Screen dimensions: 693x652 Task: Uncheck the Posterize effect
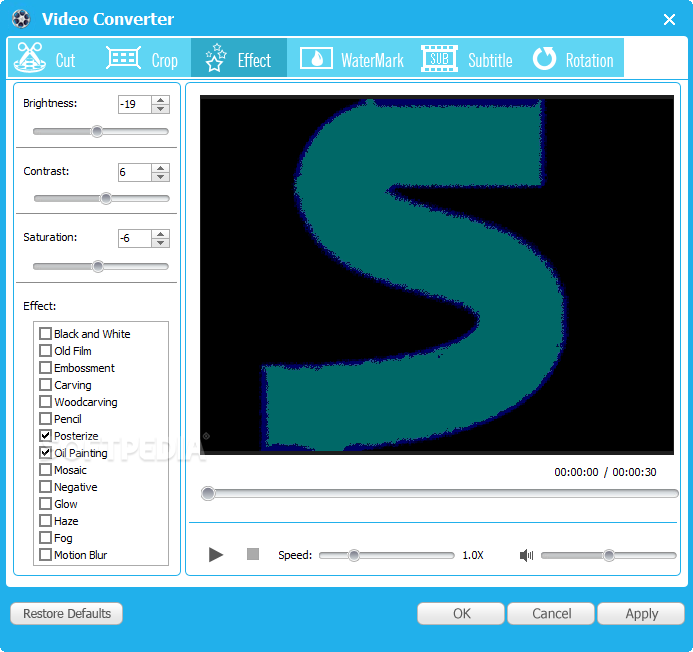[x=45, y=435]
